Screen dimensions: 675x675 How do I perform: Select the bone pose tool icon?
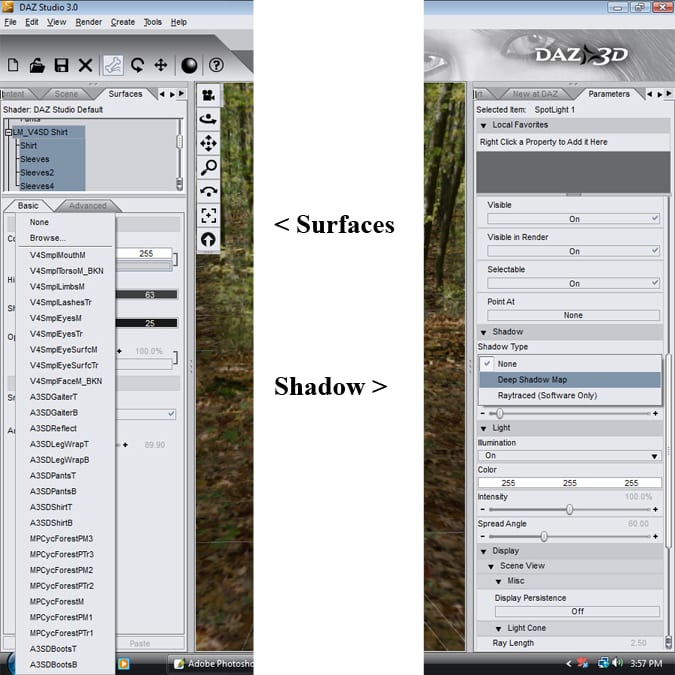113,65
